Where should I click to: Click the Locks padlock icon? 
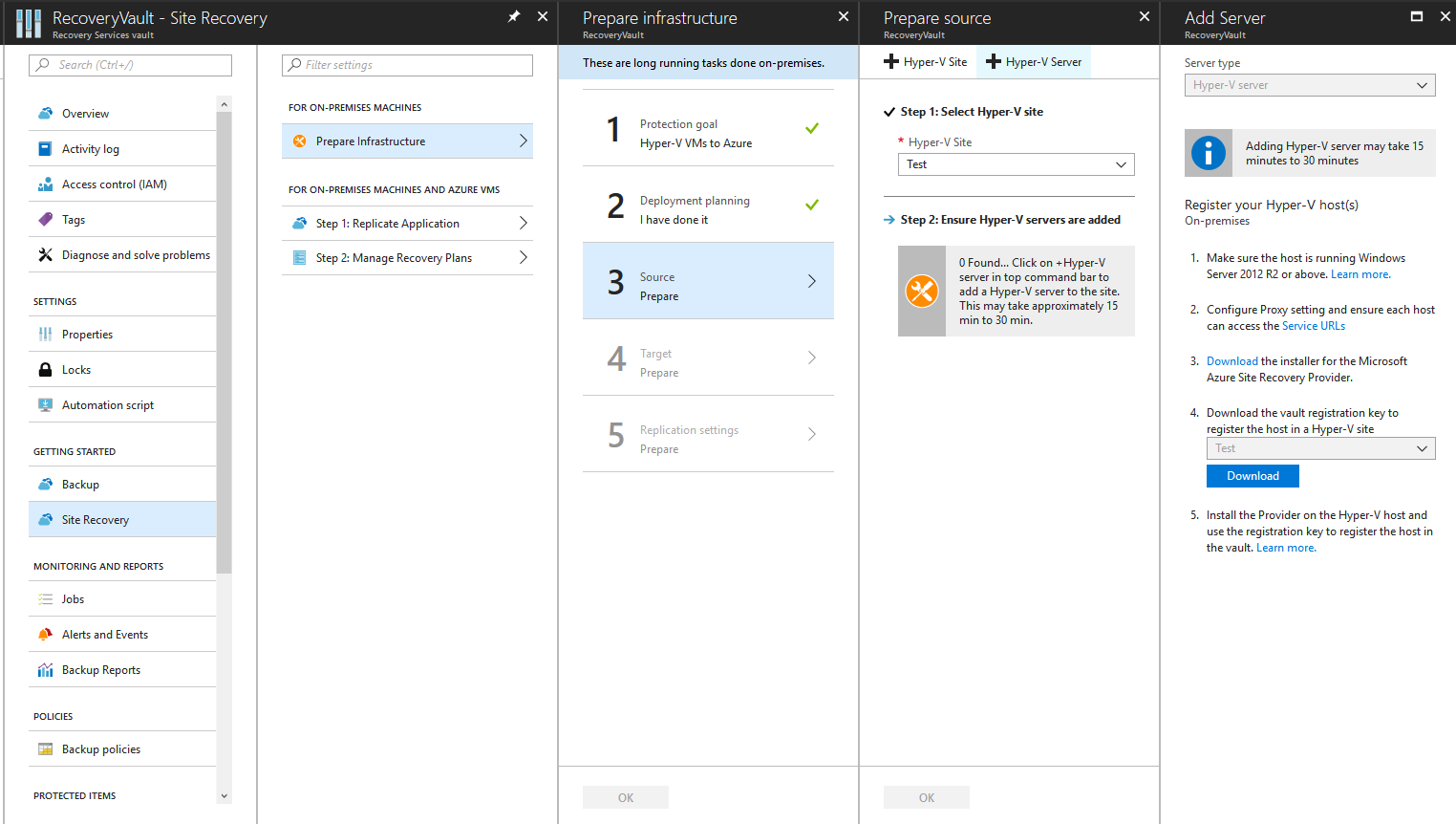pos(45,370)
